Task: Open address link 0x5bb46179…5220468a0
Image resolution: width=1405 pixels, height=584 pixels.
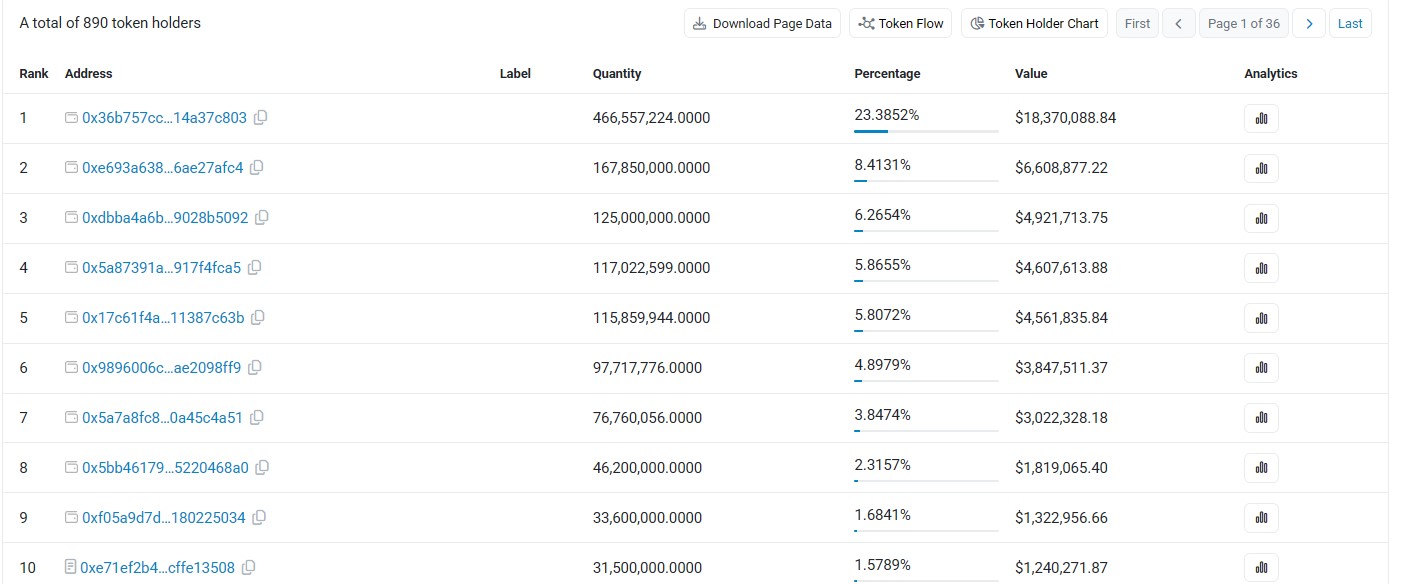Action: 165,468
